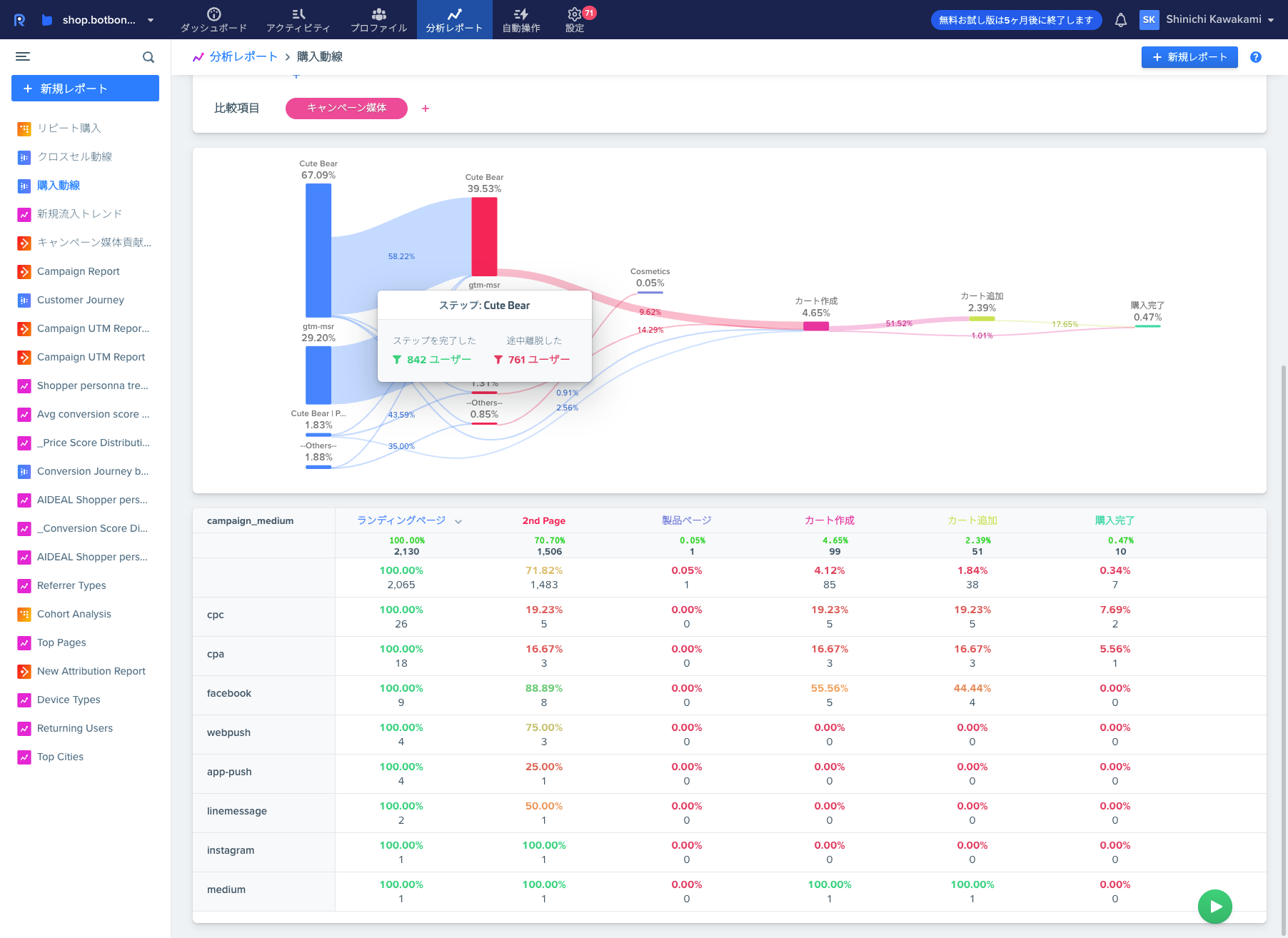The image size is (1288, 938).
Task: Select the cpc row label
Action: [216, 615]
